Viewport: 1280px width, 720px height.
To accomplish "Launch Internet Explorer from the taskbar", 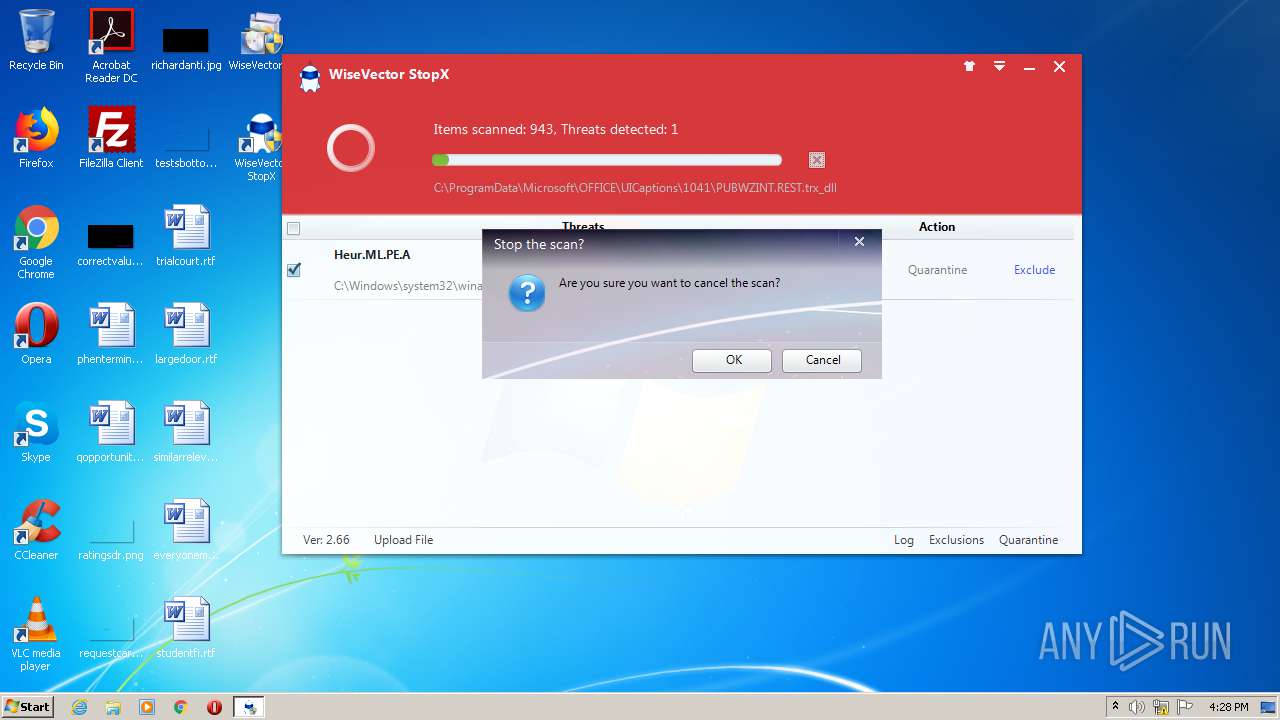I will tap(79, 707).
